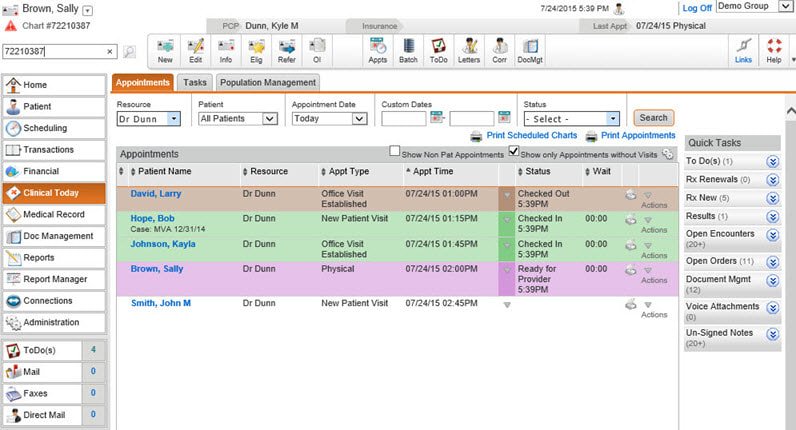Open Medical Record in the sidebar
Image resolution: width=796 pixels, height=430 pixels.
tap(54, 214)
